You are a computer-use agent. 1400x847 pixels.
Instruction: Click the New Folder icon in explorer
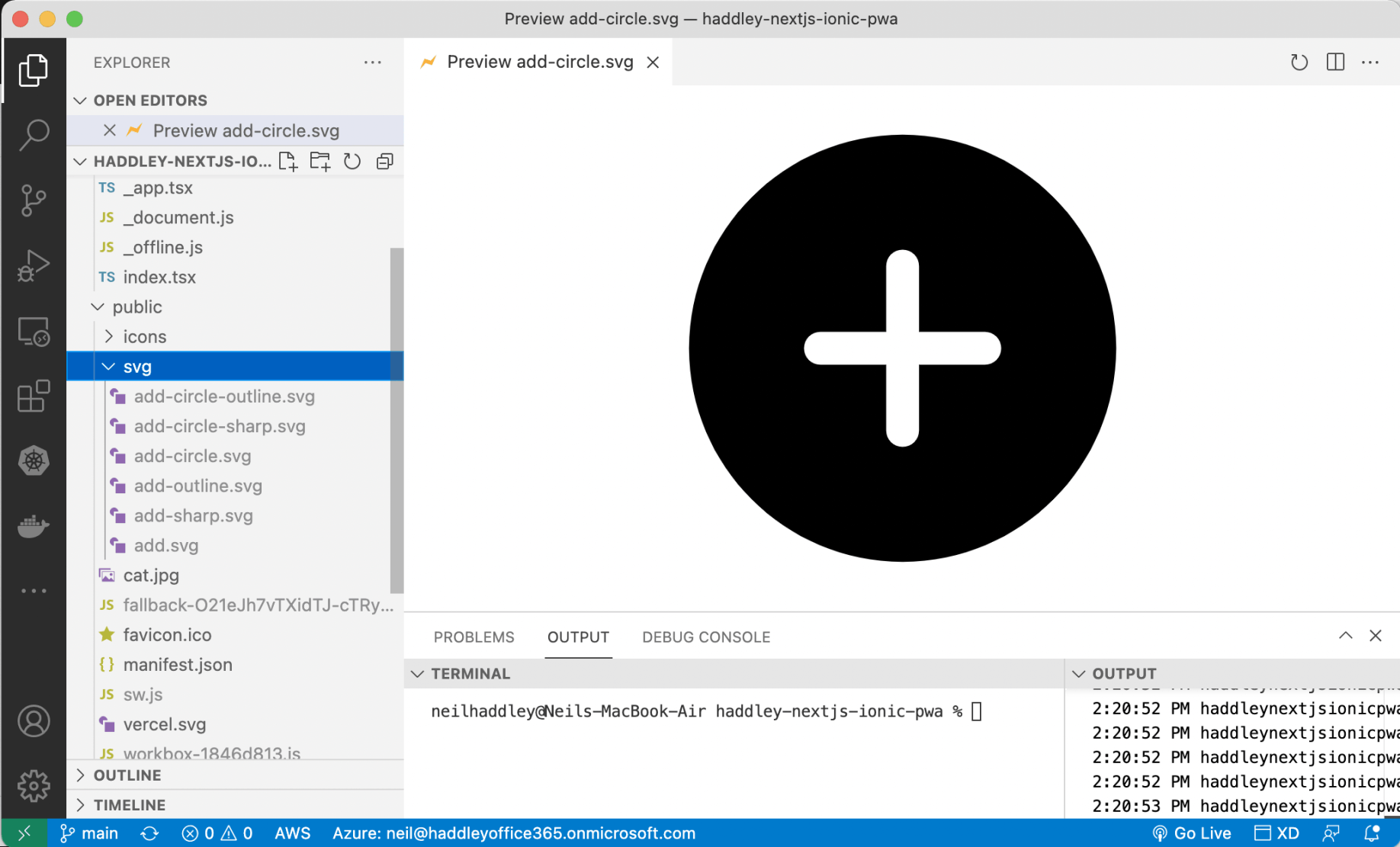(x=320, y=162)
